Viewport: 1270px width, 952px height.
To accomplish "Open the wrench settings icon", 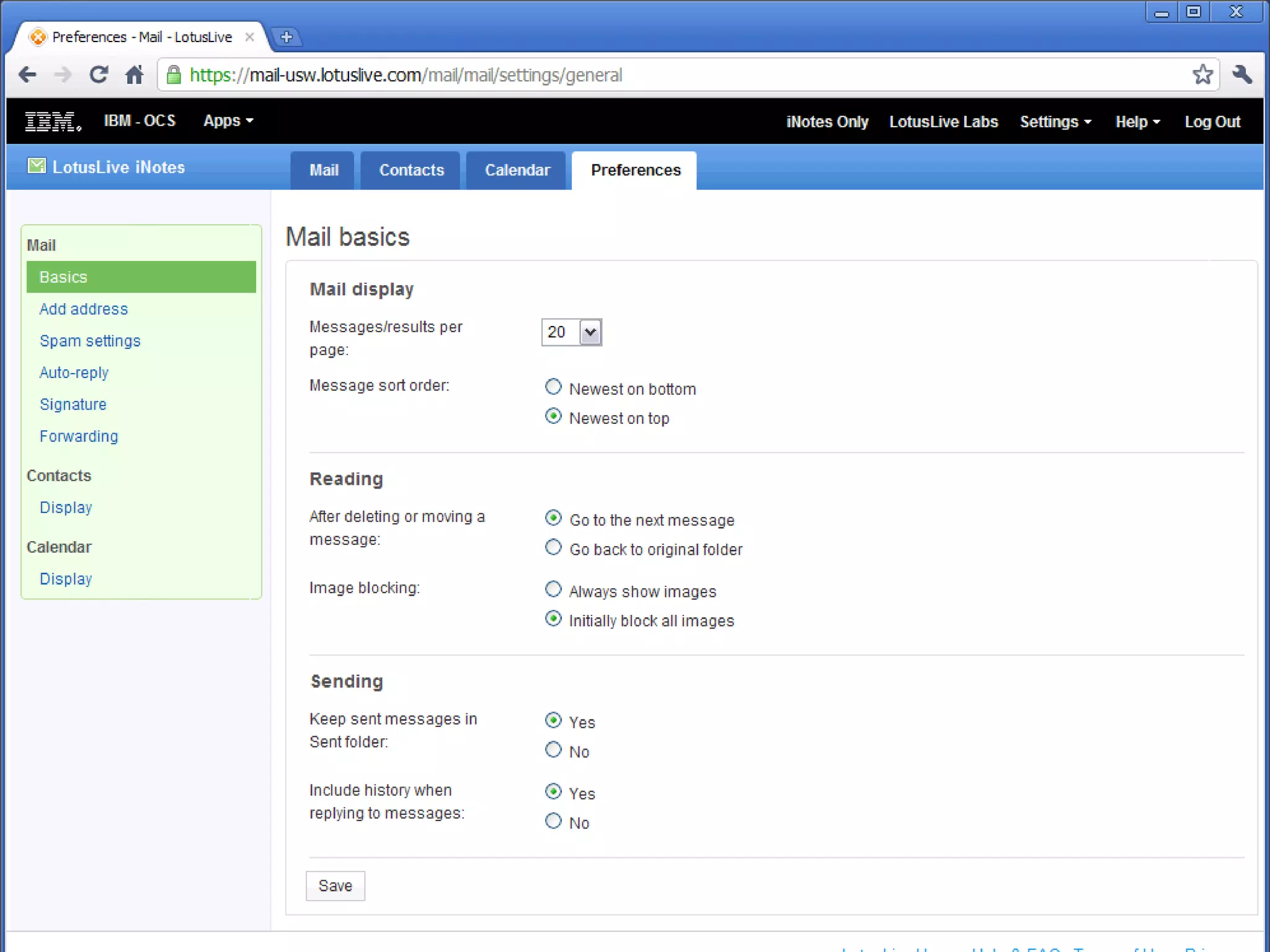I will 1242,75.
